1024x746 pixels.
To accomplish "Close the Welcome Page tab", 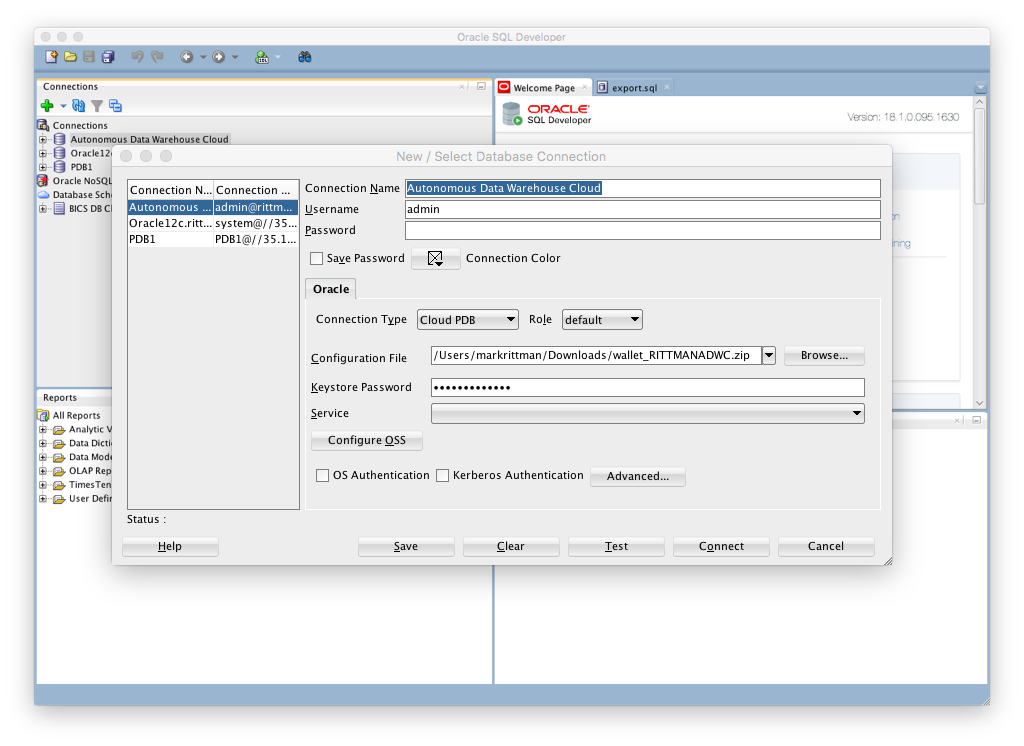I will point(584,87).
